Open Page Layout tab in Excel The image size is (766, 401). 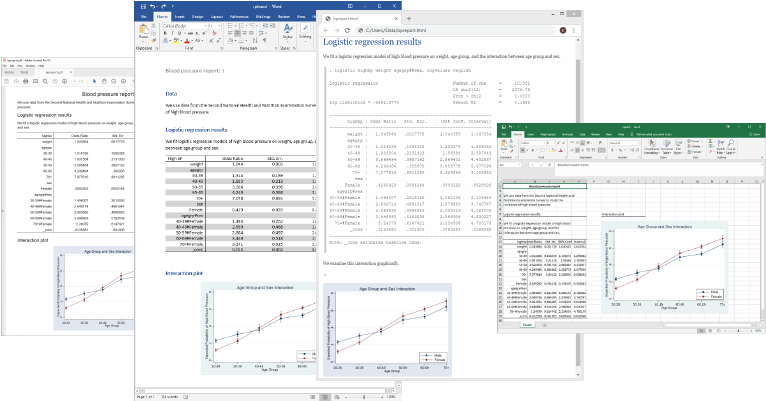point(548,134)
